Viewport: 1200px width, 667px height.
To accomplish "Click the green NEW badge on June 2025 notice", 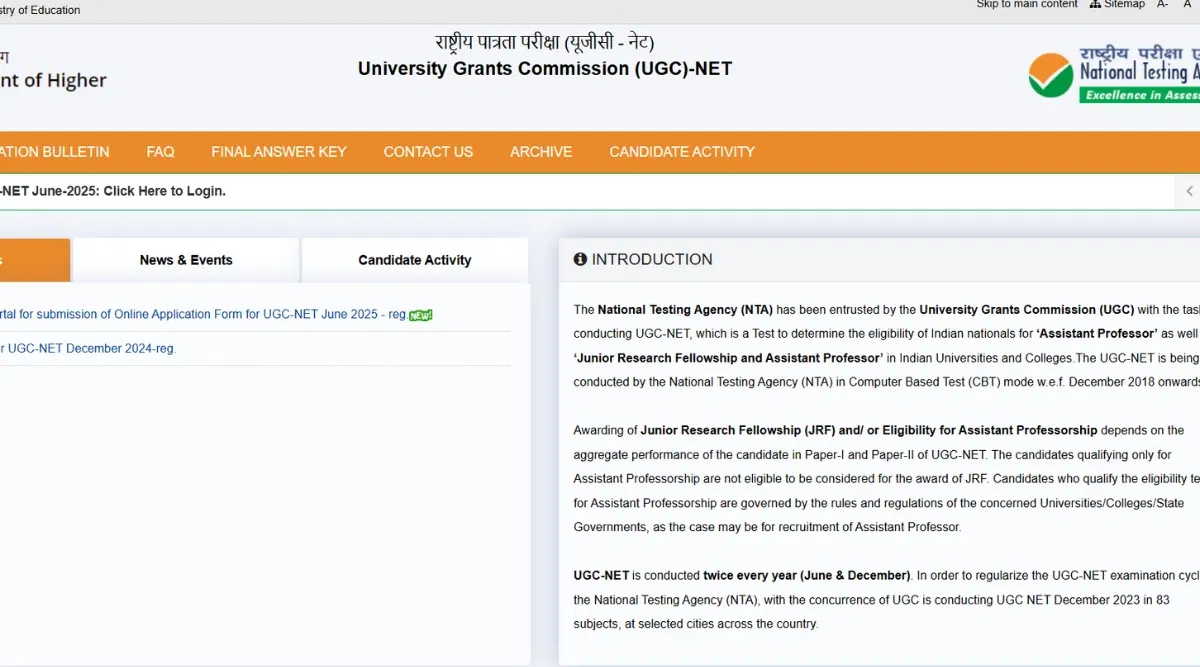I will [421, 315].
